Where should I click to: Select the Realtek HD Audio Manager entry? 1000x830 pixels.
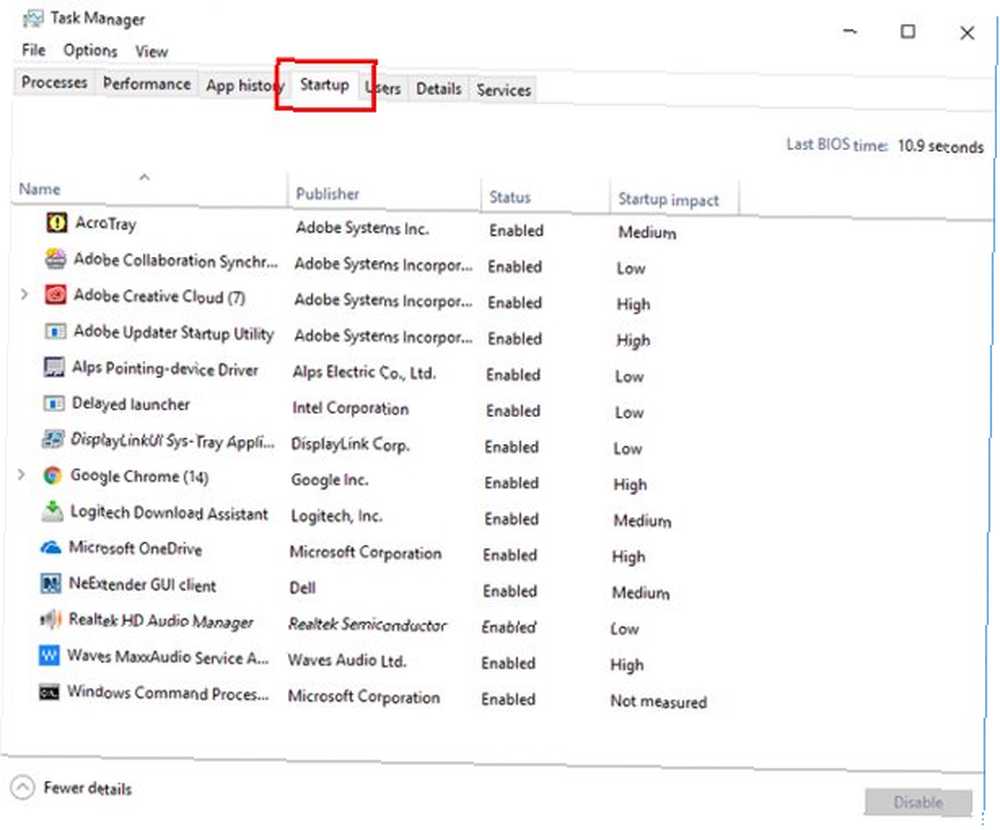pos(161,621)
